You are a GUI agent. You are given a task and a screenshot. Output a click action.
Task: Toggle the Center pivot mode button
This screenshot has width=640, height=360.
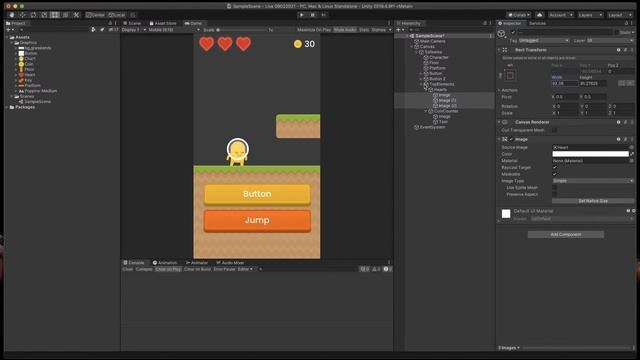pos(96,15)
